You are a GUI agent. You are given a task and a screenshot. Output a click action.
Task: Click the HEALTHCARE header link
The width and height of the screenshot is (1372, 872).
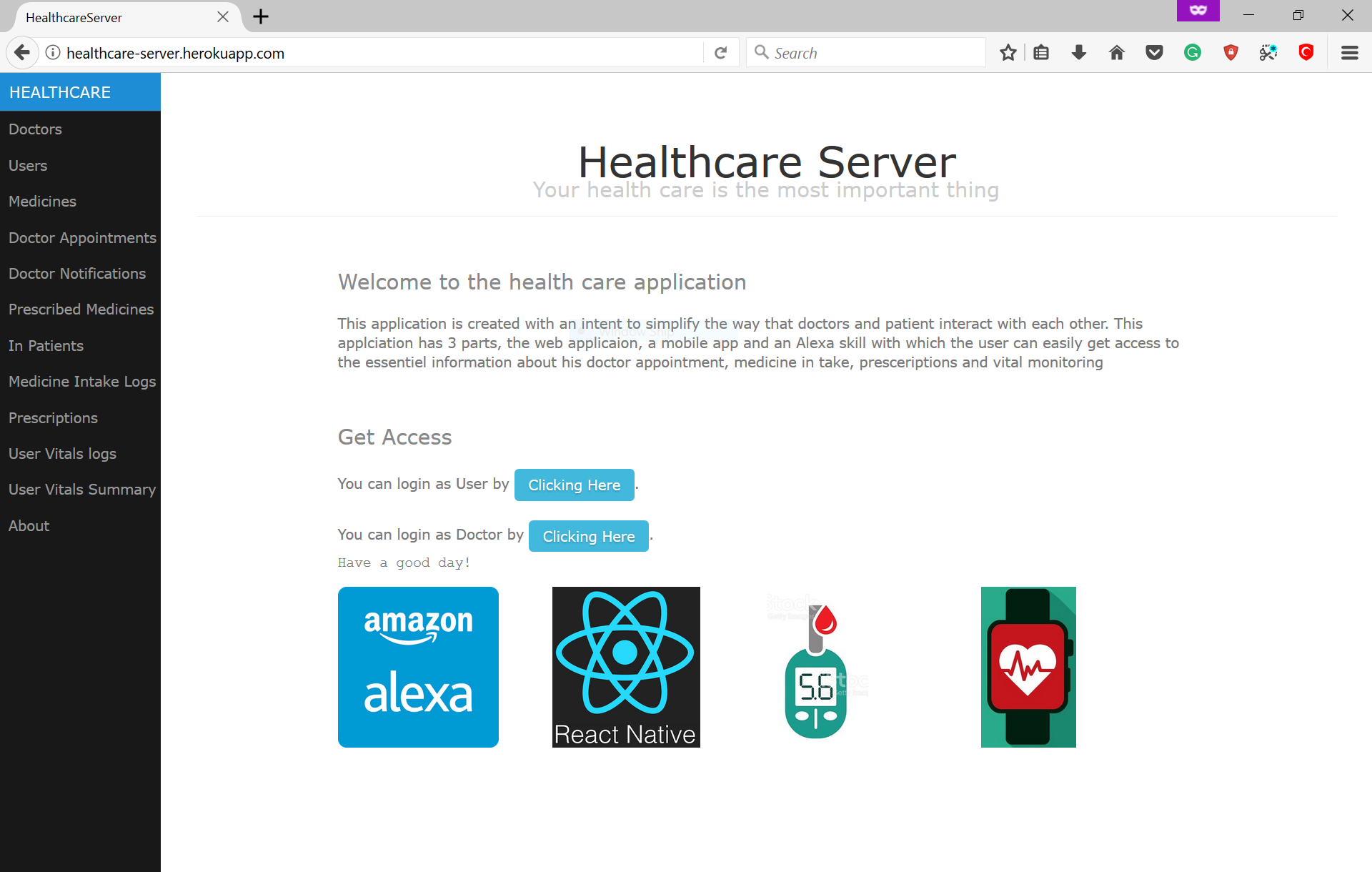pos(60,92)
